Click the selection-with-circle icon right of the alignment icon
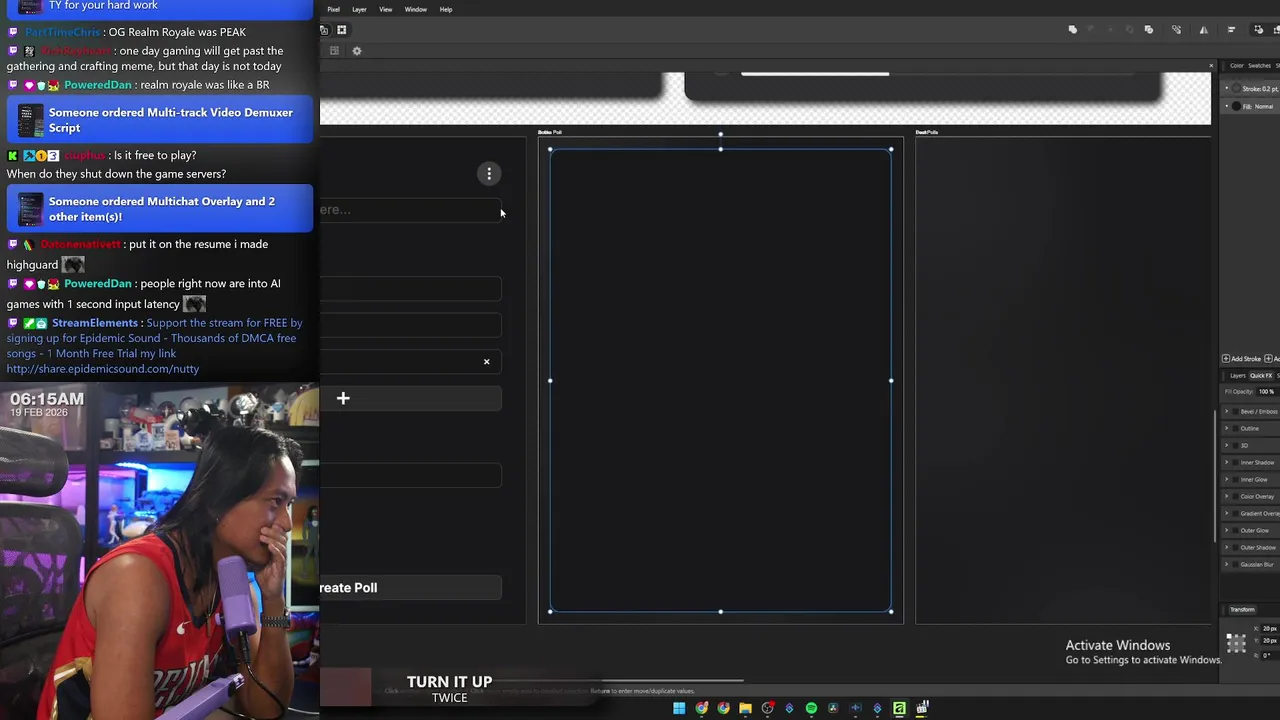Image resolution: width=1280 pixels, height=720 pixels. (1258, 30)
